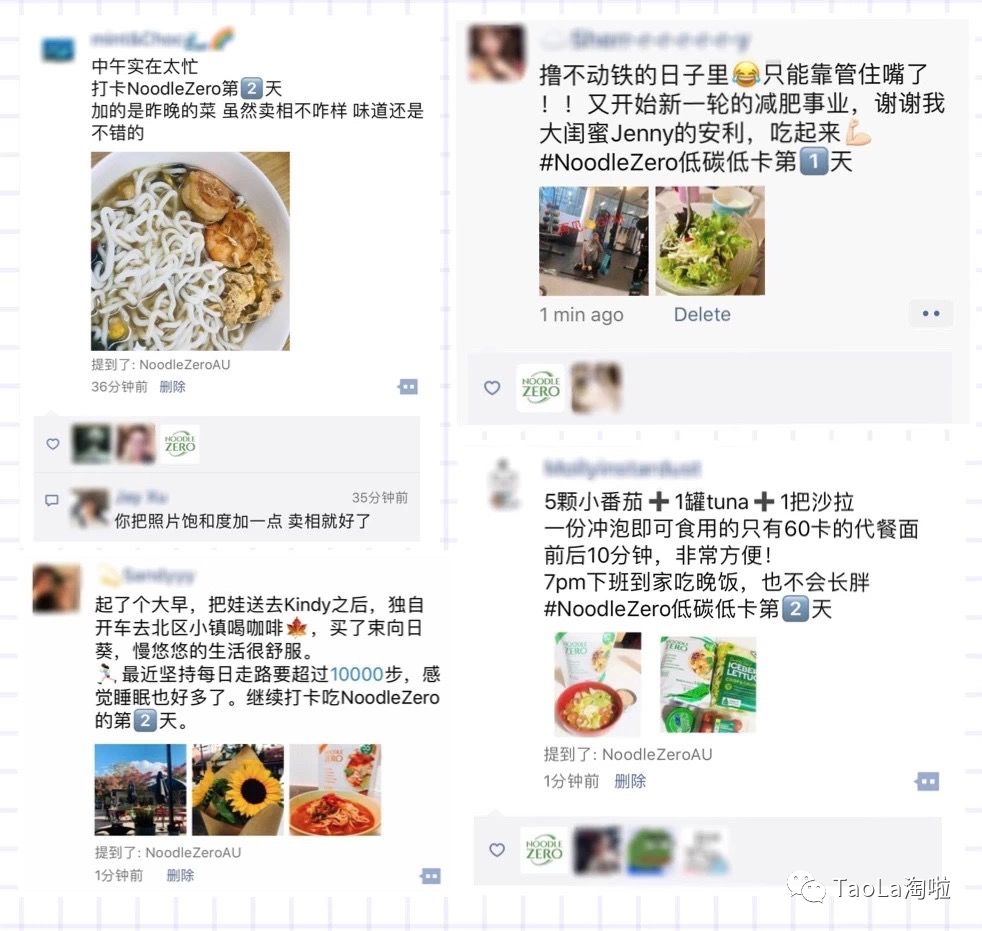This screenshot has height=931, width=982.
Task: Open the sunflower bouquet photo
Action: click(238, 790)
